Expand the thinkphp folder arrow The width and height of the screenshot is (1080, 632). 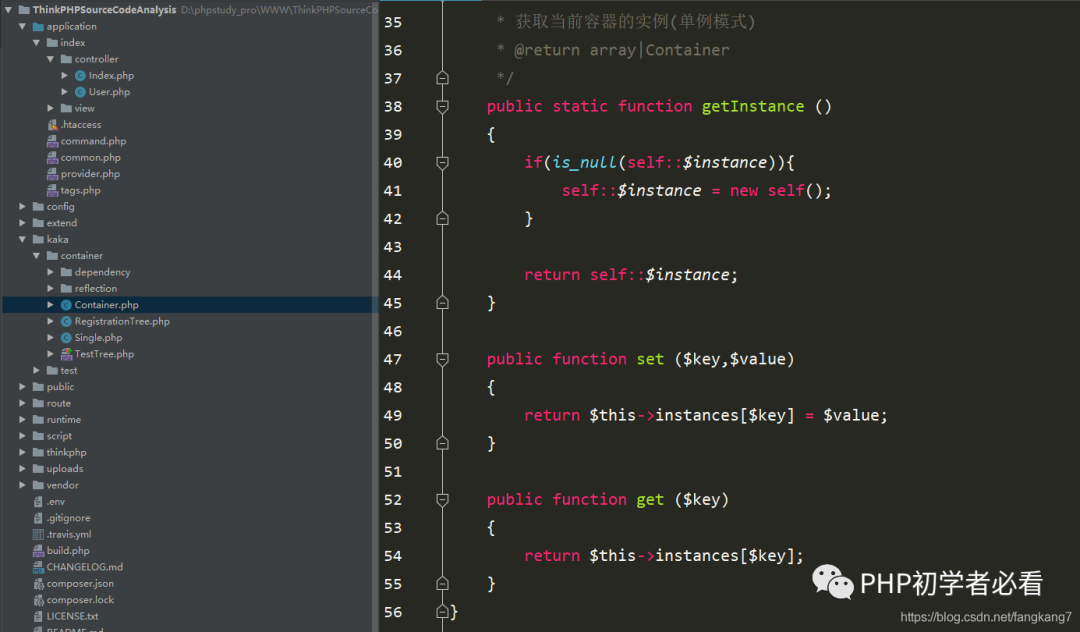(22, 452)
